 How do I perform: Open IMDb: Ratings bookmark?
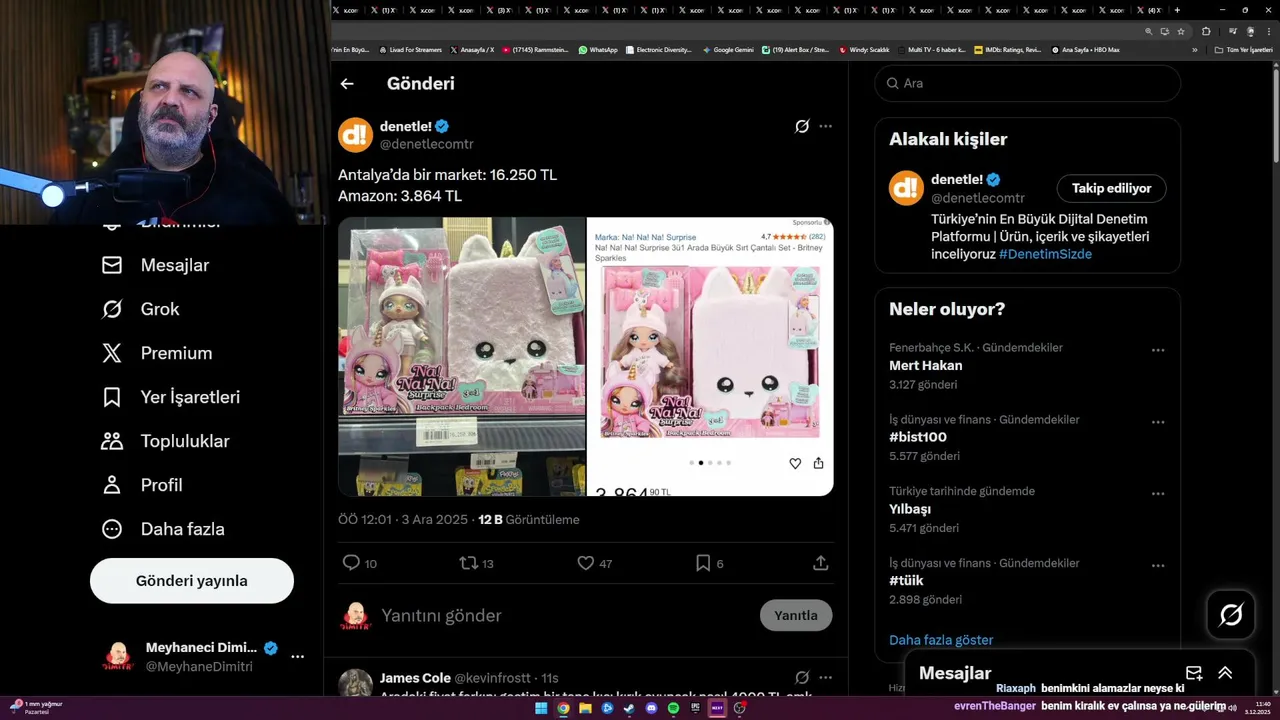[1007, 49]
